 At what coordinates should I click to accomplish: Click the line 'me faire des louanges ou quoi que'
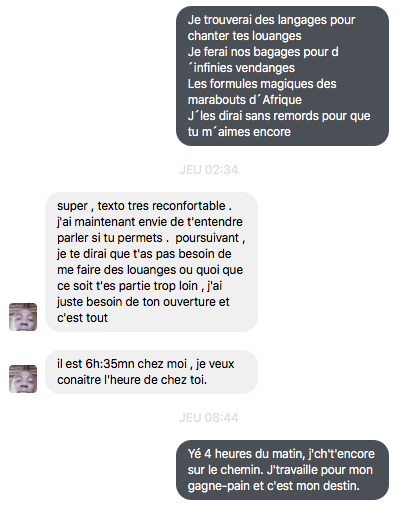150,270
